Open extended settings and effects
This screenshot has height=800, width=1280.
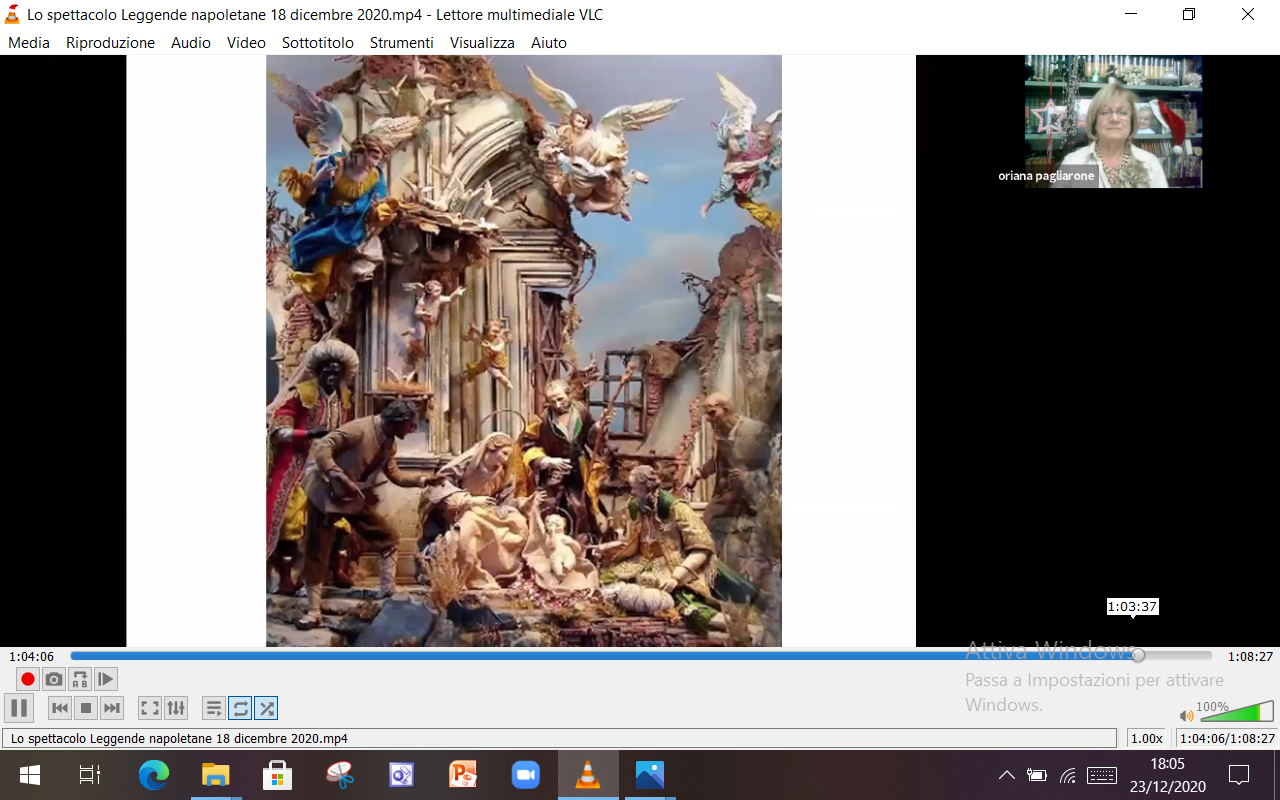point(176,708)
